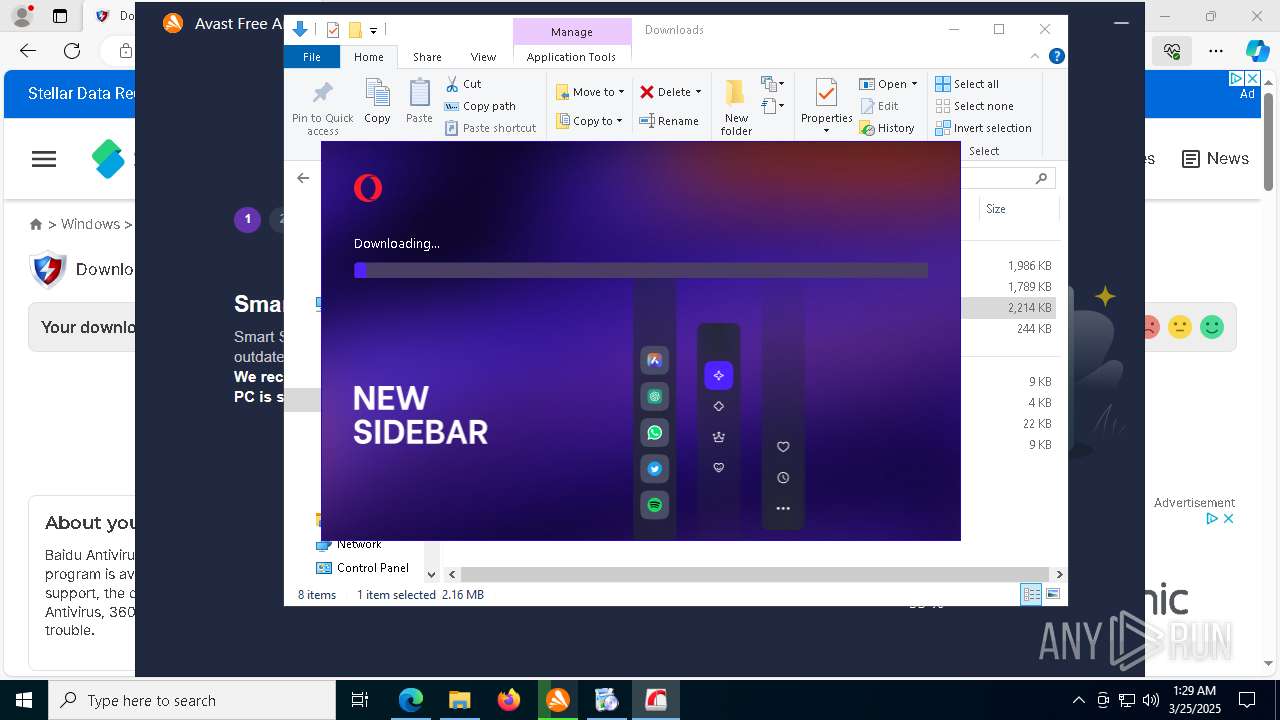
Task: Open the Windows Start menu
Action: 24,700
